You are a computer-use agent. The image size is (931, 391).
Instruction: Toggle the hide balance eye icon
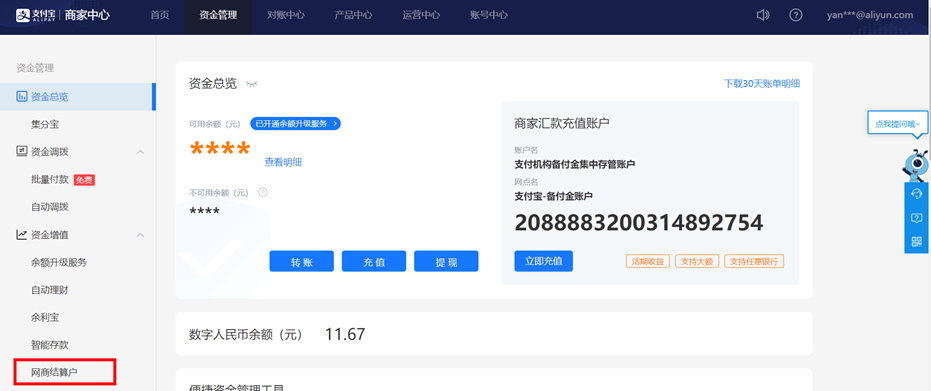click(x=252, y=84)
